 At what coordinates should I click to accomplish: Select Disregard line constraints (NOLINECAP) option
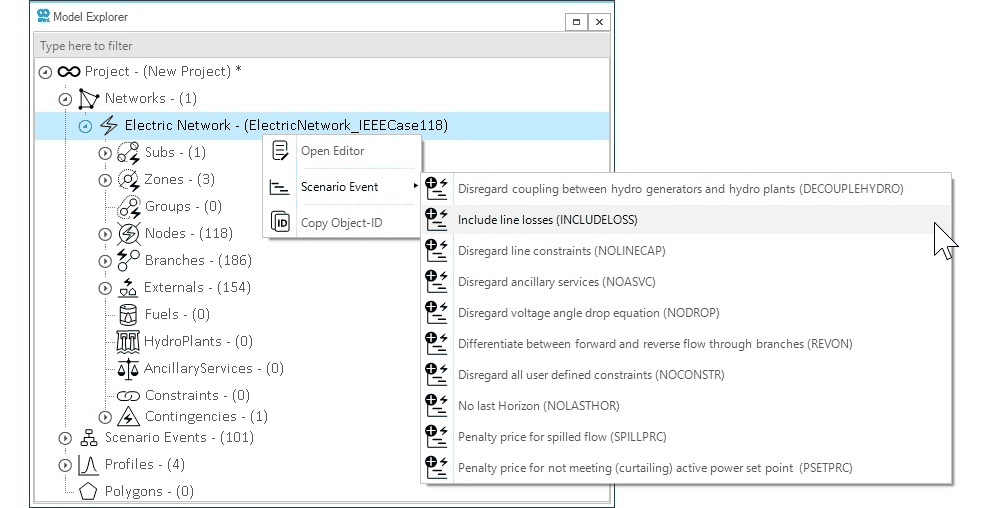(x=561, y=251)
